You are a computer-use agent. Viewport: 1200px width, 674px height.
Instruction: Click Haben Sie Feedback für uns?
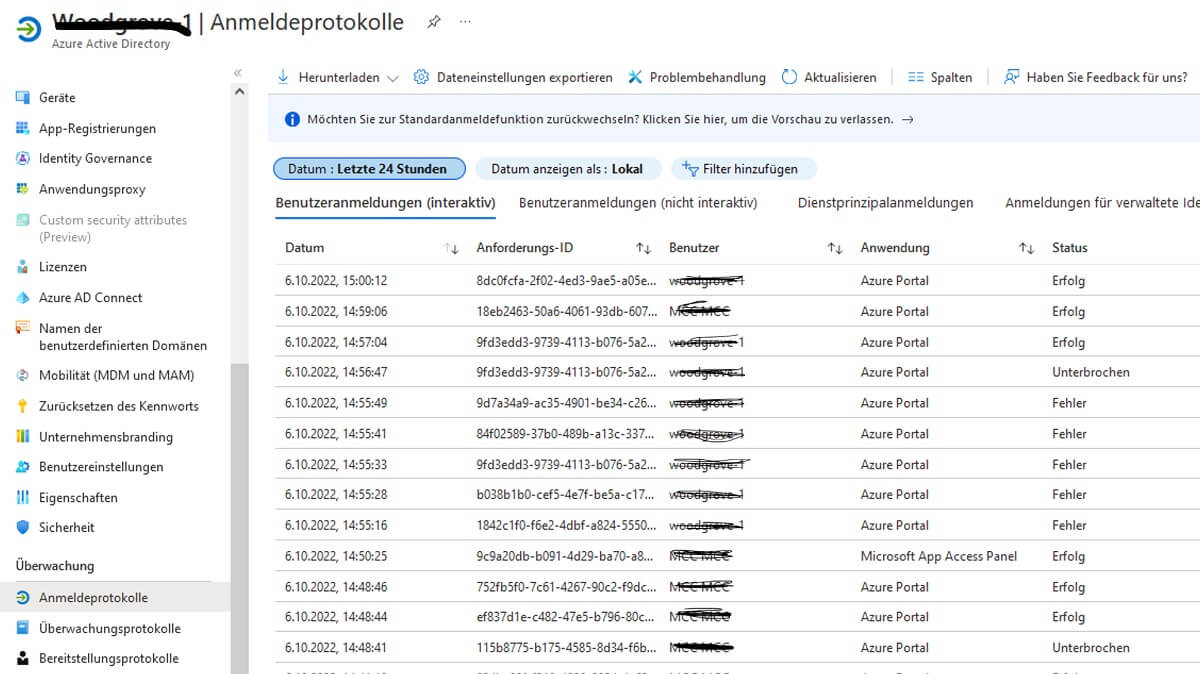[1095, 77]
